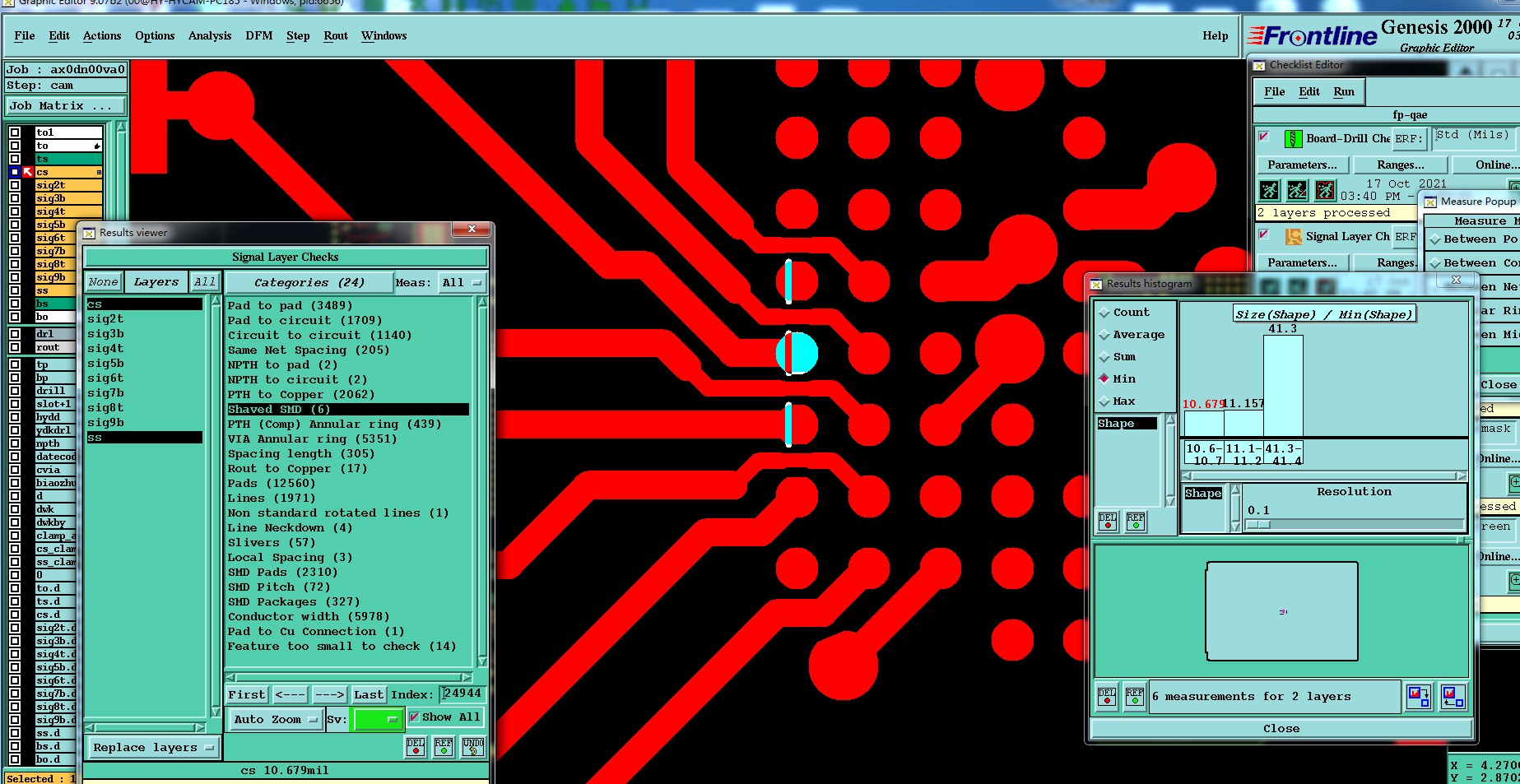Open the DFM menu
1520x784 pixels.
[259, 36]
